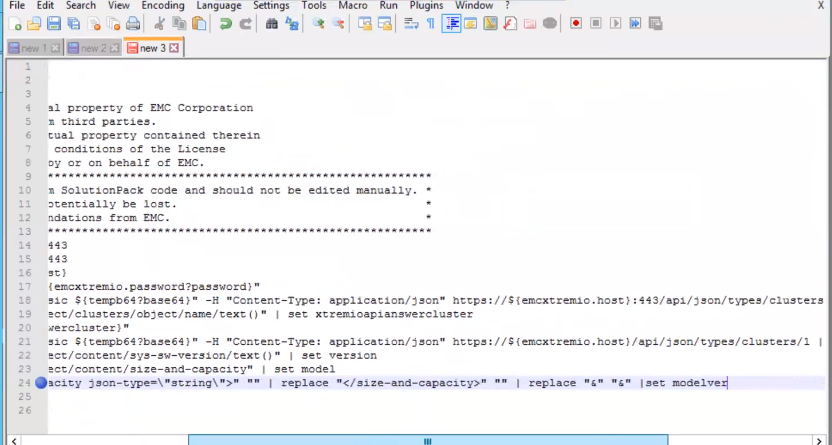Click the text "set version" on line 22
This screenshot has height=445, width=832.
coord(340,355)
